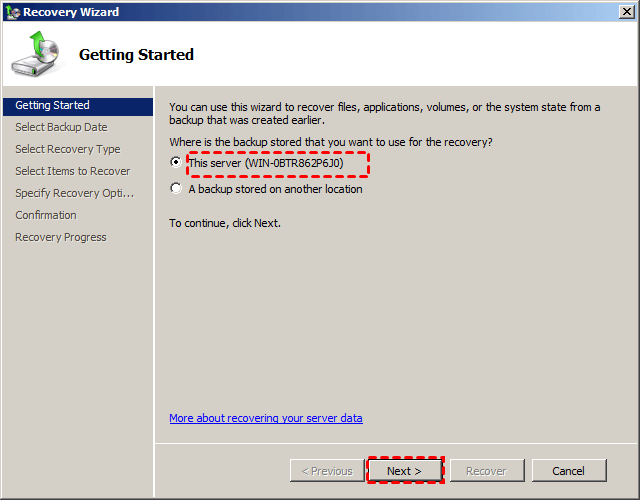Go to Getting Started step in sidebar

[x=52, y=105]
